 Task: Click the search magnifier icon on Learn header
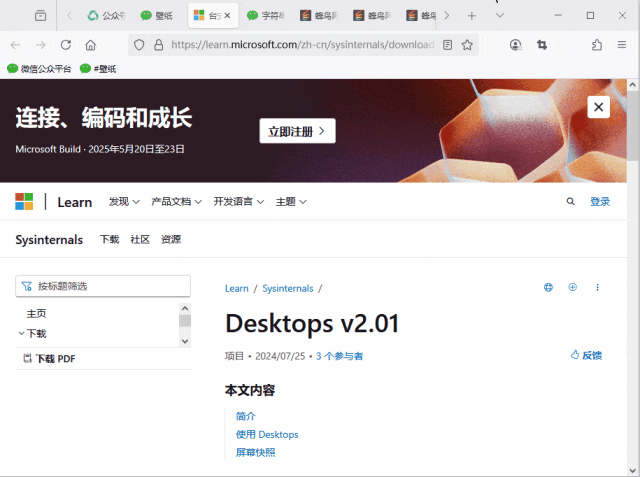tap(571, 201)
